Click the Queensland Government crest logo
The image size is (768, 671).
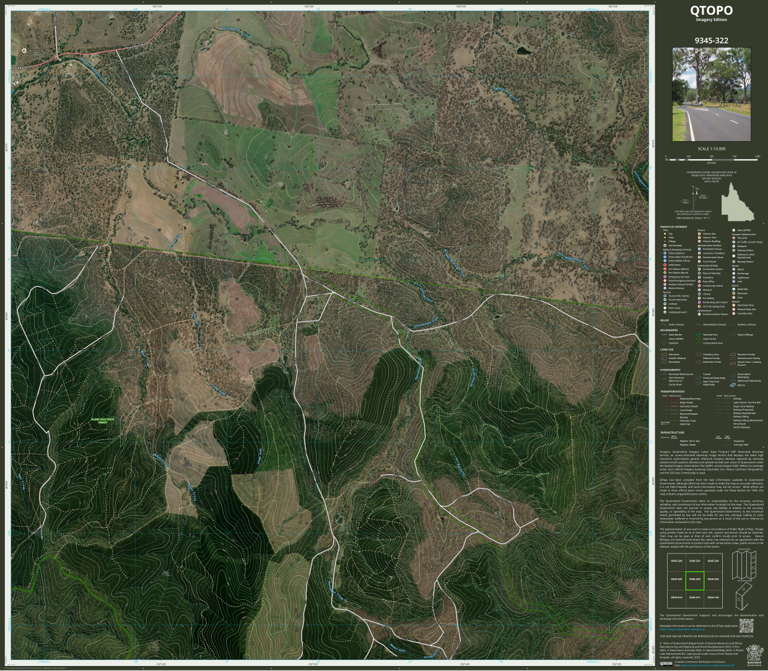coord(755,655)
